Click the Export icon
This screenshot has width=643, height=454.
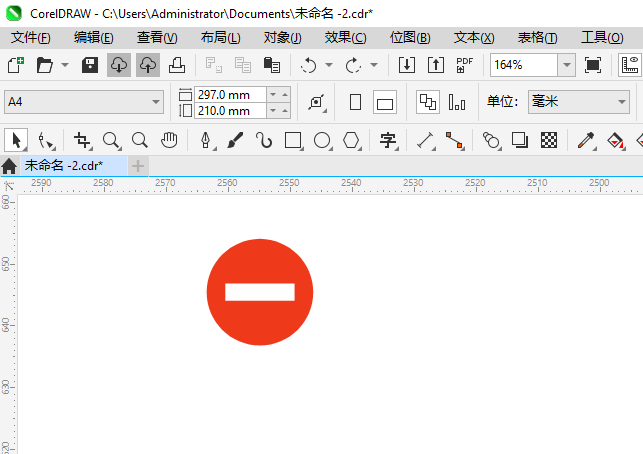436,65
